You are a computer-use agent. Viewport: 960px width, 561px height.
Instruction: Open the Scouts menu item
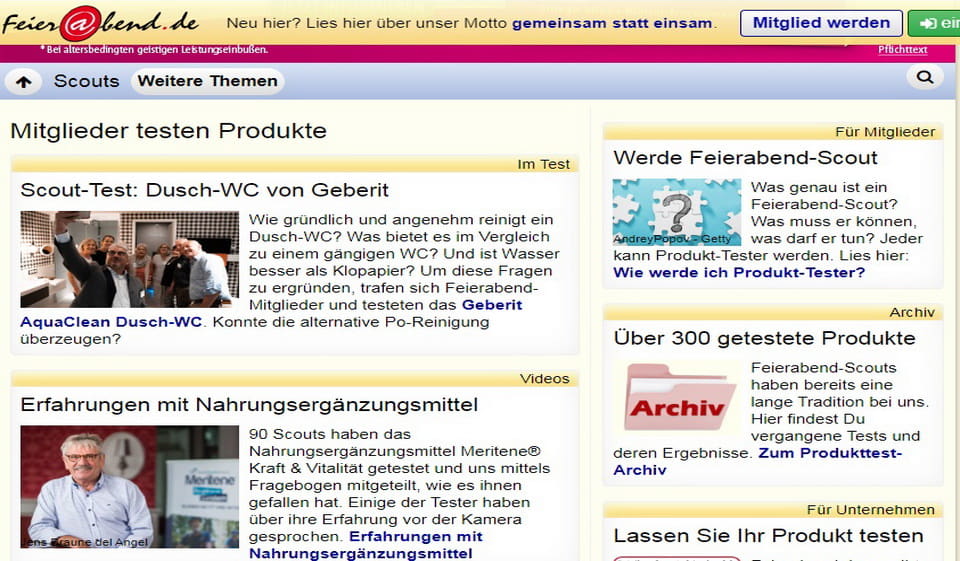click(86, 81)
